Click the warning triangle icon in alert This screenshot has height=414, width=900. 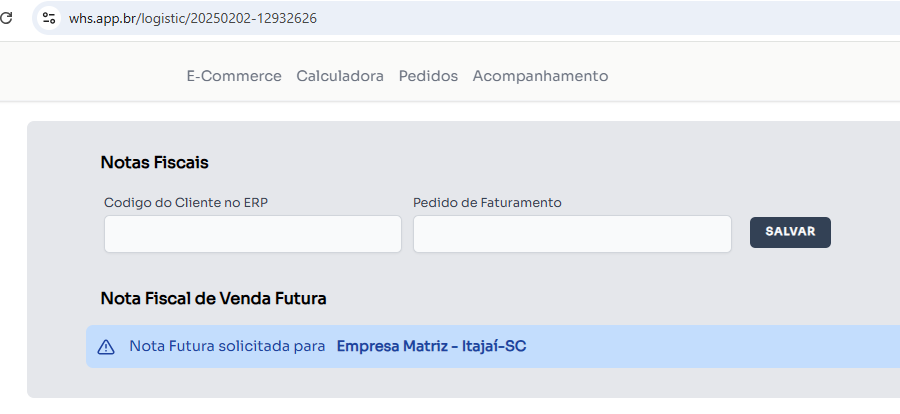106,347
